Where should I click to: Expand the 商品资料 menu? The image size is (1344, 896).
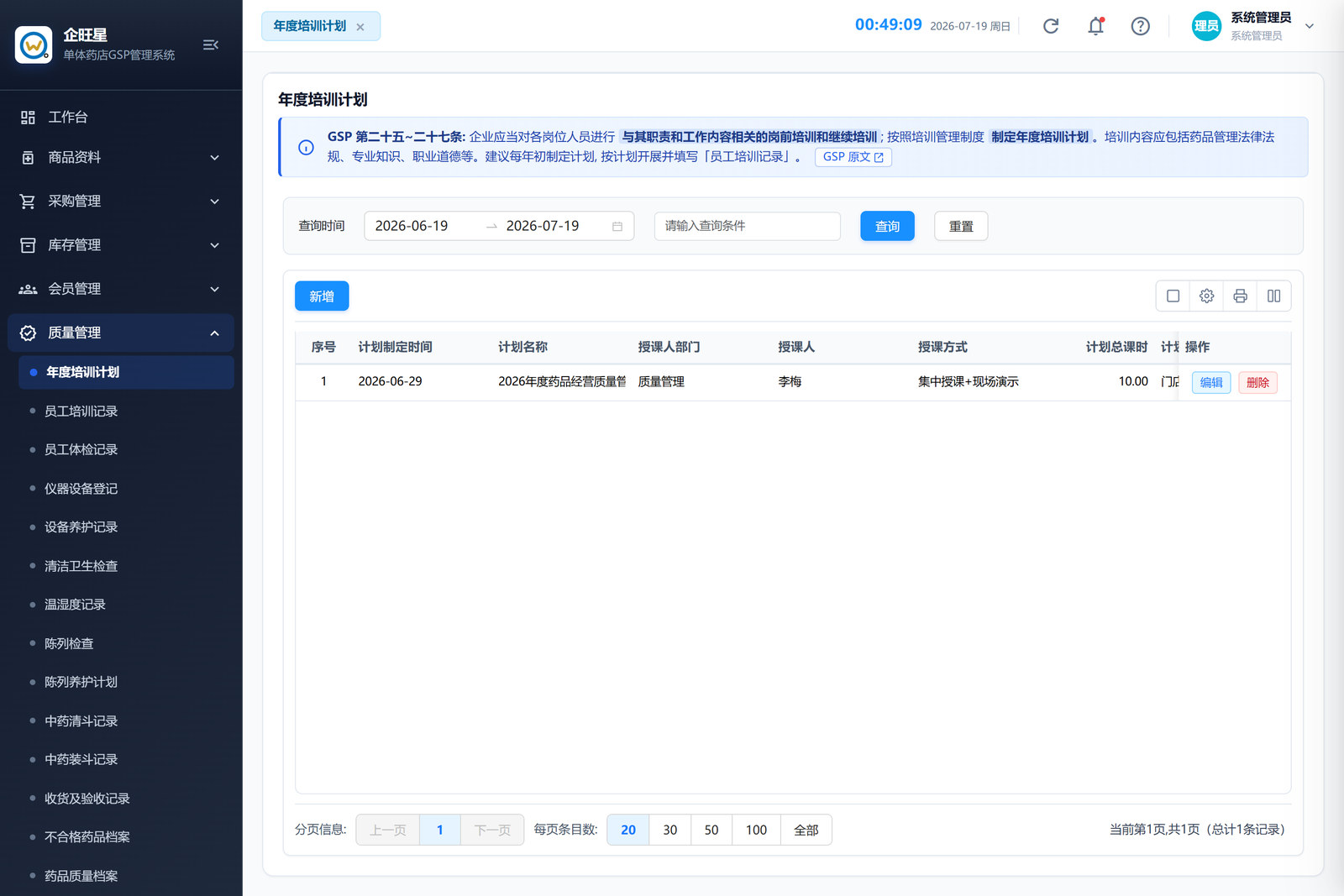(121, 158)
